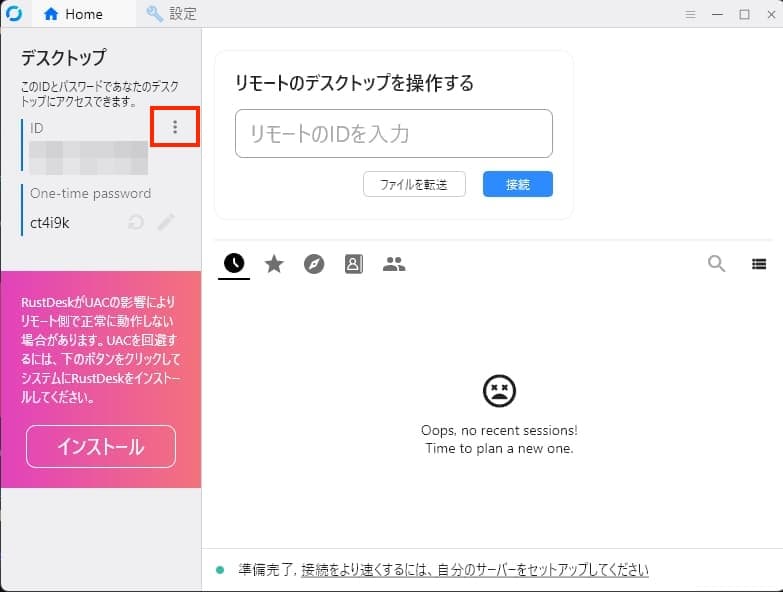Click the blurred ID value
Viewport: 783px width, 592px height.
click(x=88, y=158)
